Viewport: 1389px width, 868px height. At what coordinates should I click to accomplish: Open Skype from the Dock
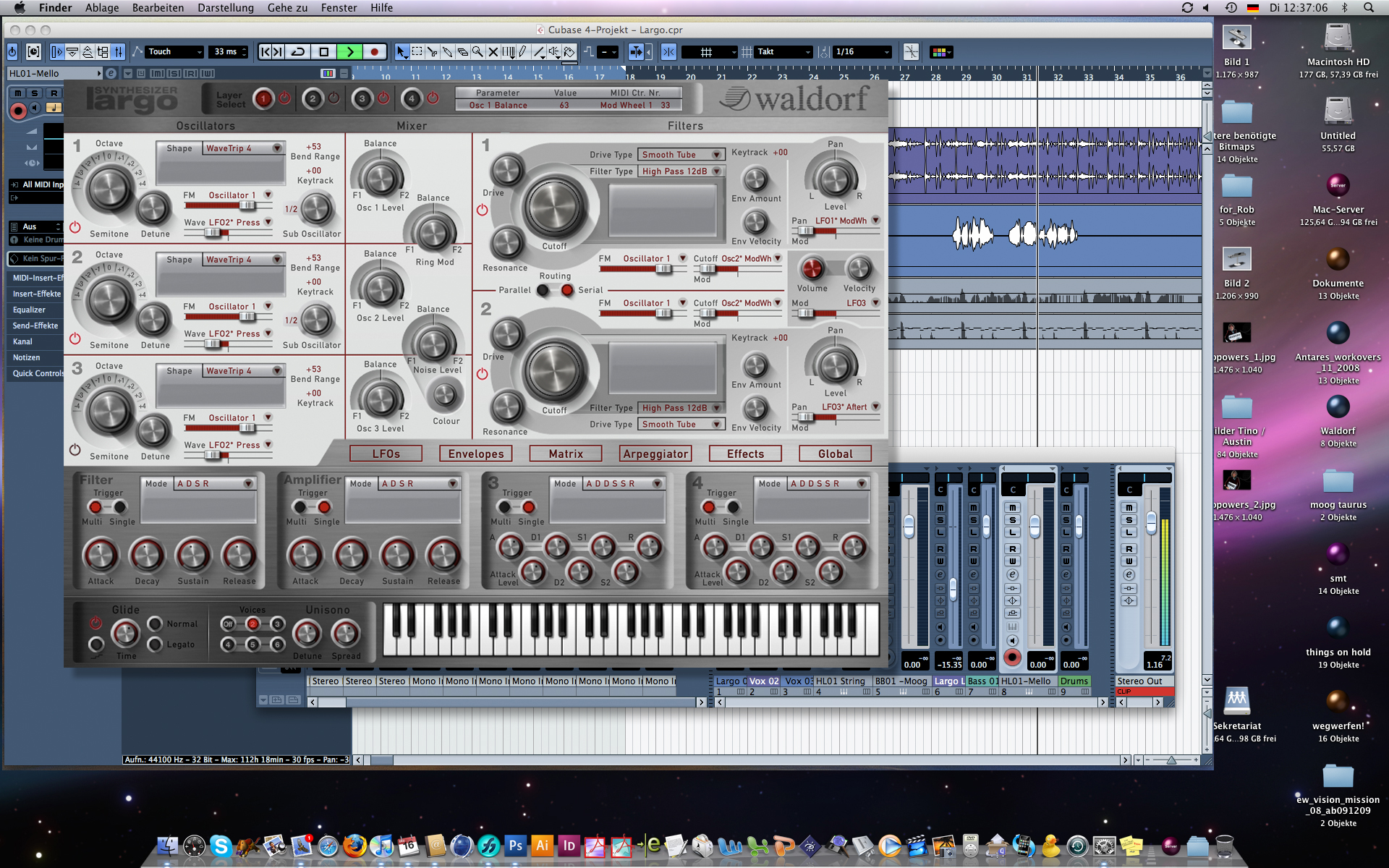221,845
